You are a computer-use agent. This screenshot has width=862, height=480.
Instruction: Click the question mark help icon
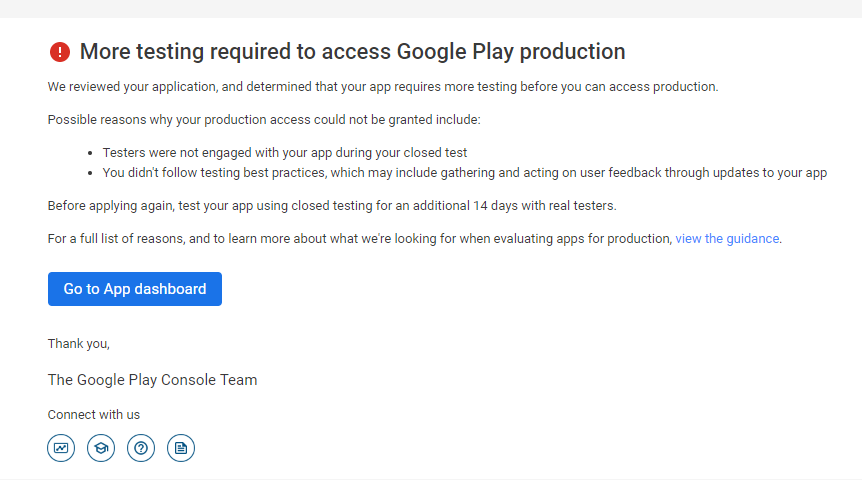(141, 448)
